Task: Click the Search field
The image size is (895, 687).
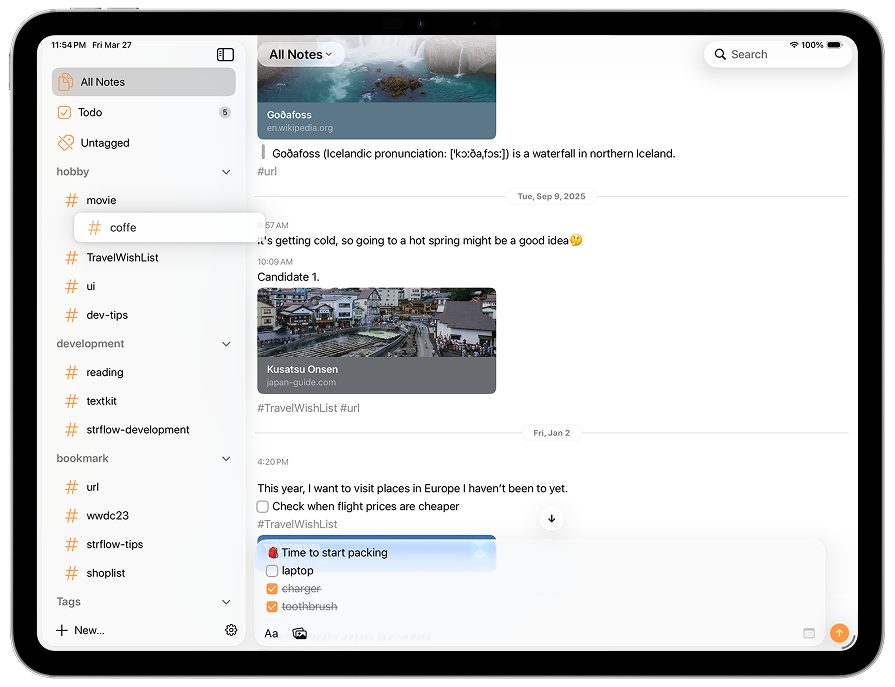Action: 776,55
